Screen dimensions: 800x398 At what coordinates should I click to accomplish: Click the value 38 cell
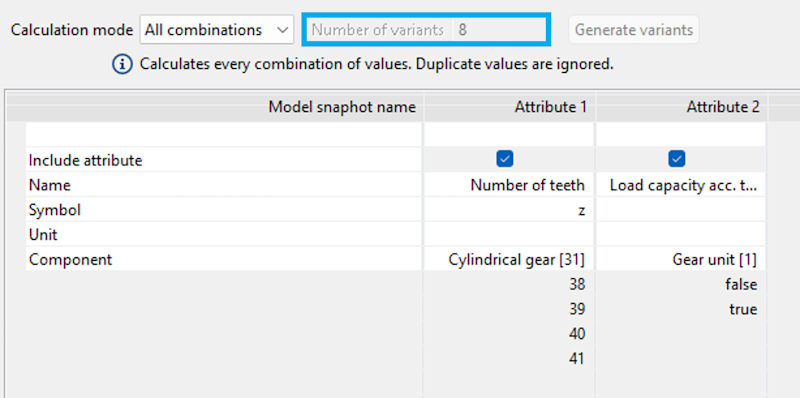(509, 284)
